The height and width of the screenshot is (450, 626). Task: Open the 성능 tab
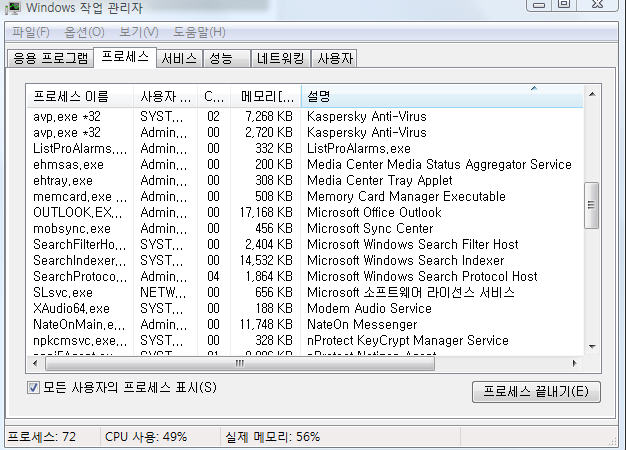coord(226,58)
